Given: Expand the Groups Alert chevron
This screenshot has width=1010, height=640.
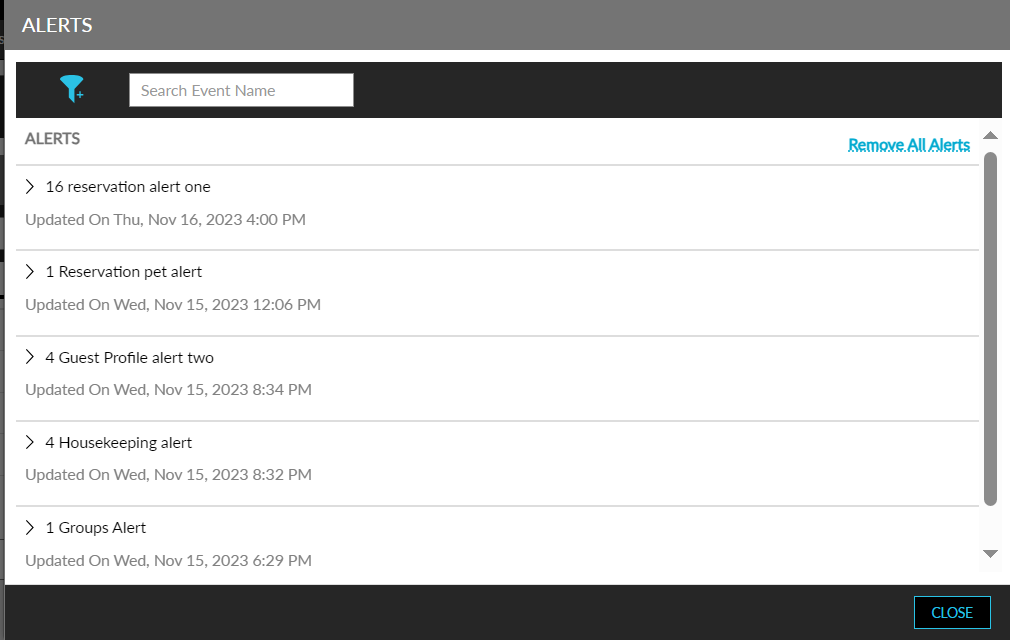Looking at the screenshot, I should tap(30, 528).
